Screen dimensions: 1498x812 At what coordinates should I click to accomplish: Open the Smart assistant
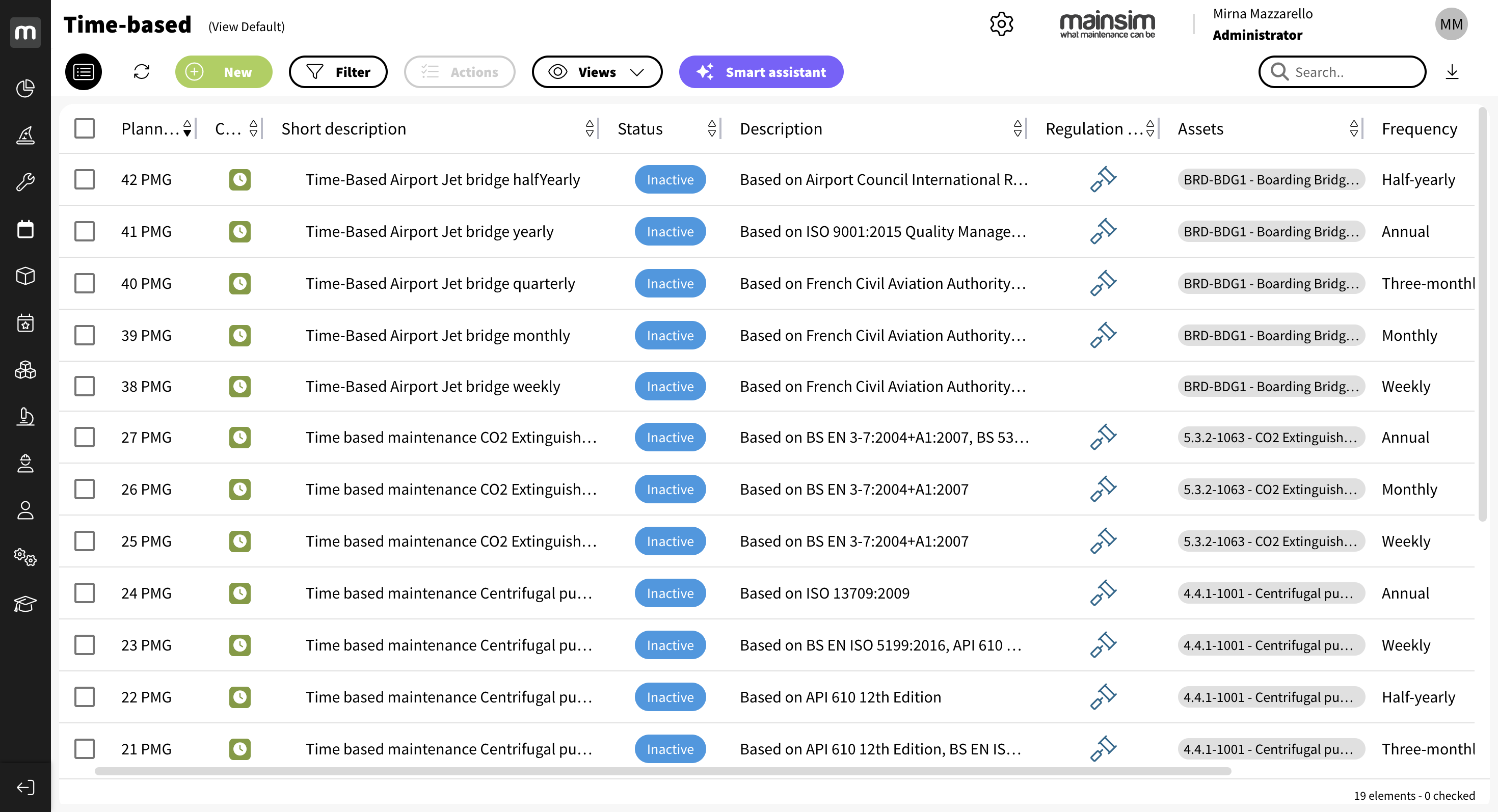[x=761, y=71]
